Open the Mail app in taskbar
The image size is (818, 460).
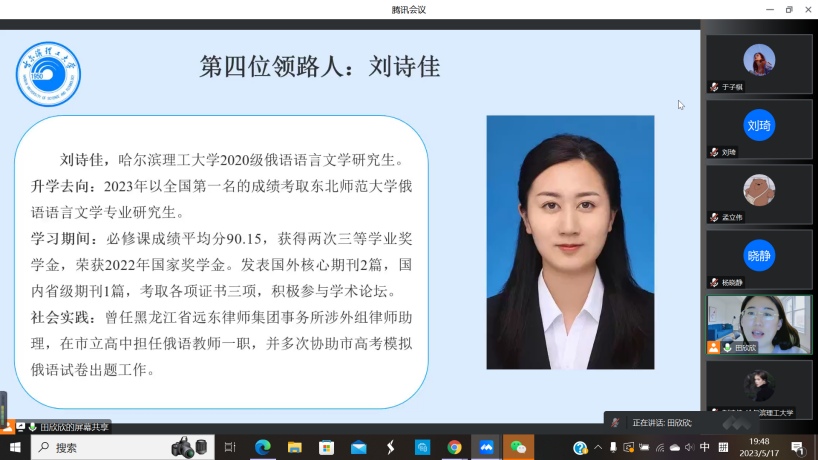(358, 447)
